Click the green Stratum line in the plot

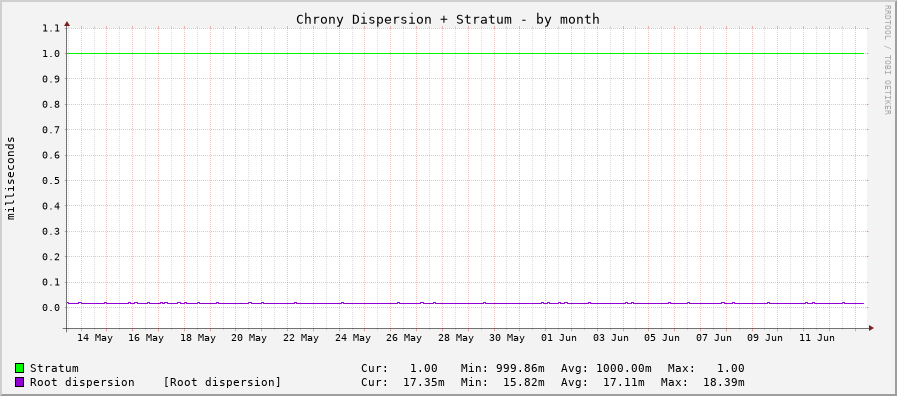pos(465,53)
